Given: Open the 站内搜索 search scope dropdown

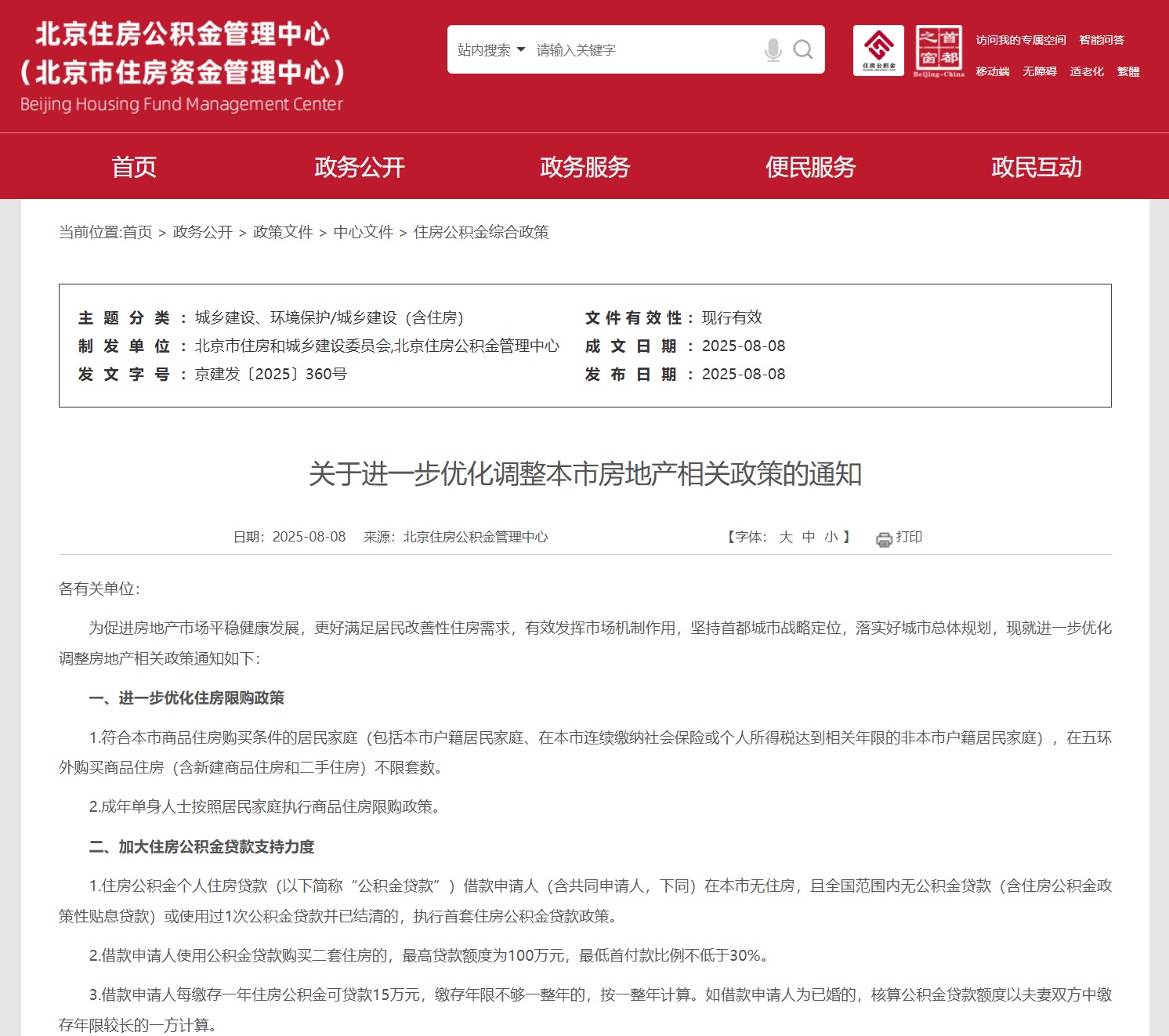Looking at the screenshot, I should pyautogui.click(x=487, y=49).
